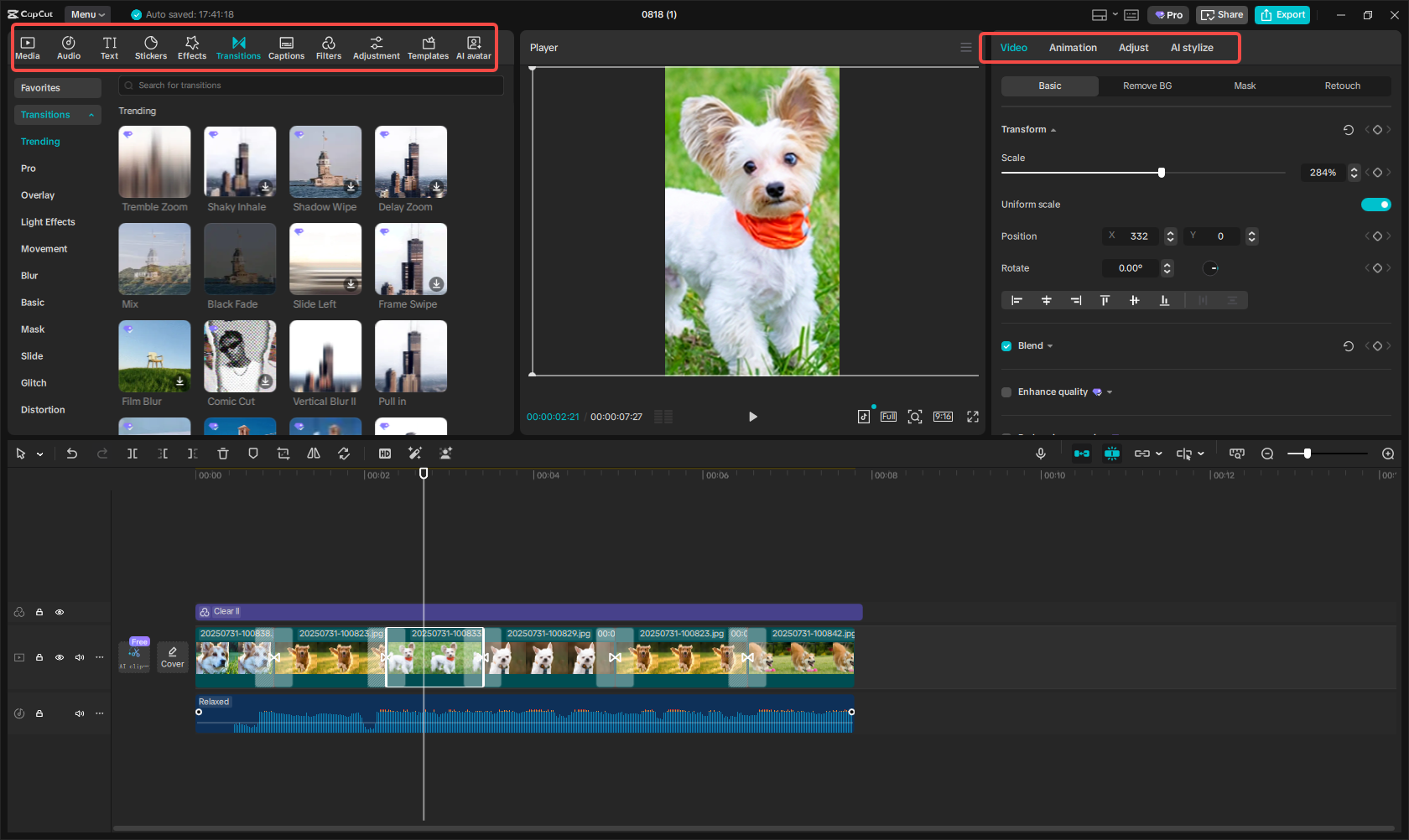Open the Templates panel

pos(429,48)
